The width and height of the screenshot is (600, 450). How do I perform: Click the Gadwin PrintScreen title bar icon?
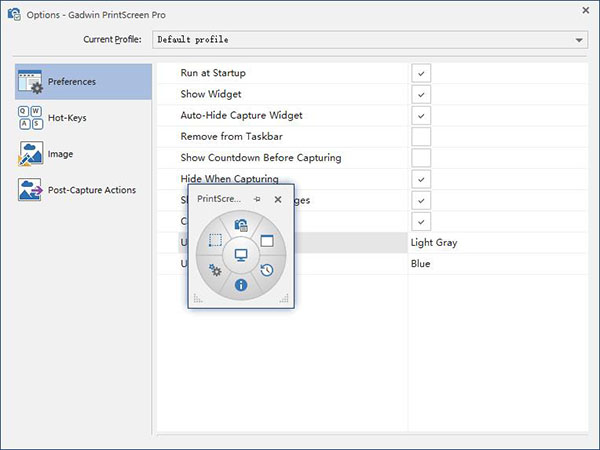point(14,14)
